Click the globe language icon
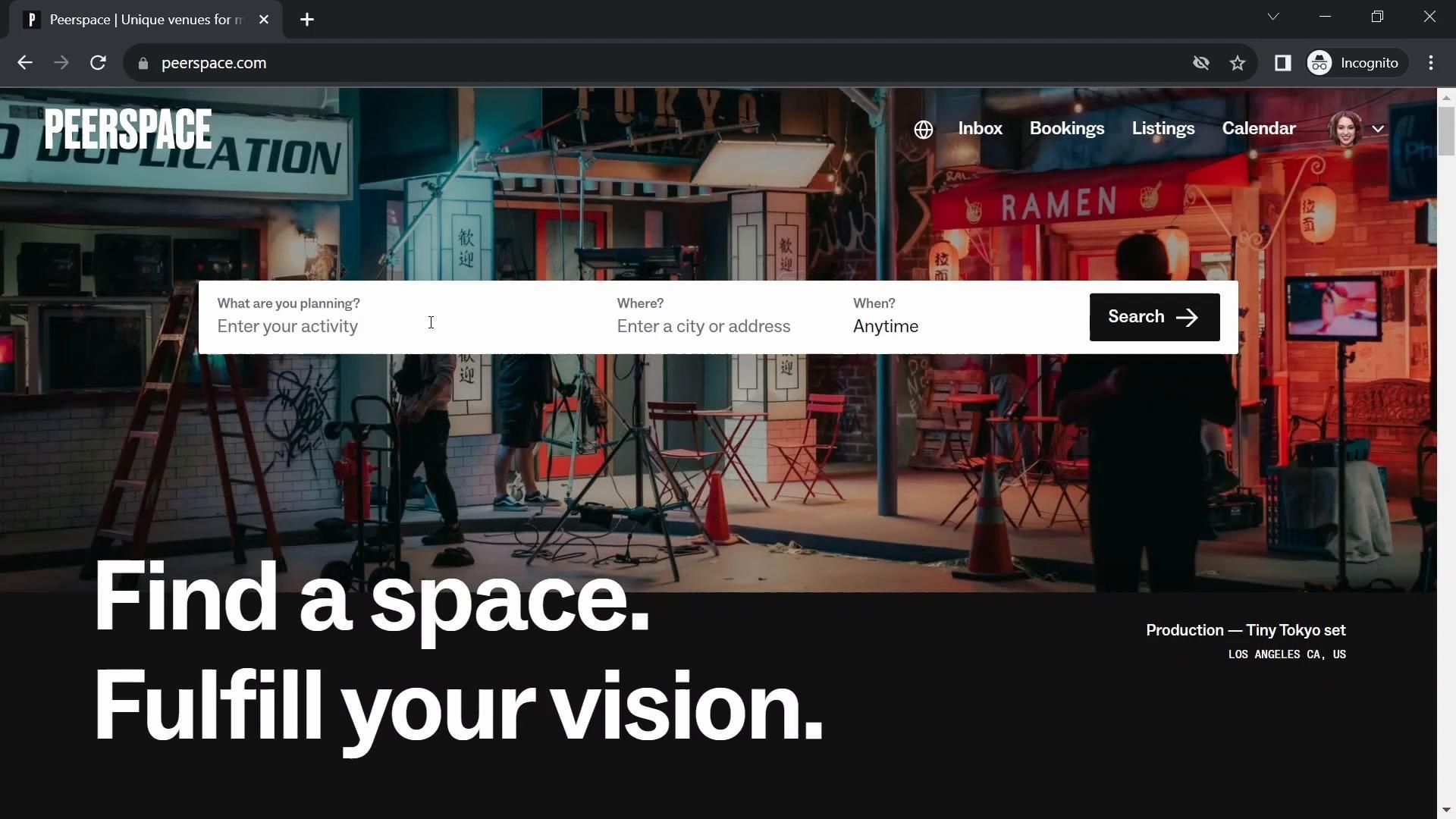The image size is (1456, 819). (x=923, y=130)
